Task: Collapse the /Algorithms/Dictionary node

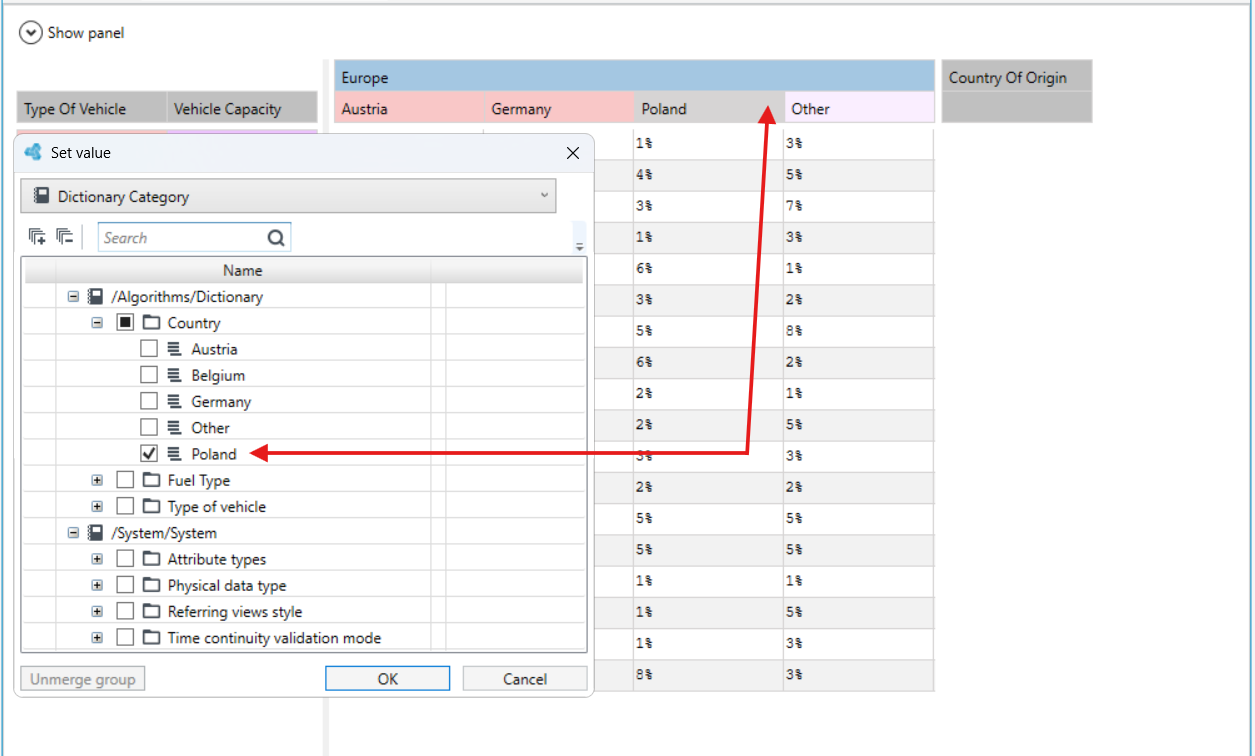Action: tap(73, 297)
